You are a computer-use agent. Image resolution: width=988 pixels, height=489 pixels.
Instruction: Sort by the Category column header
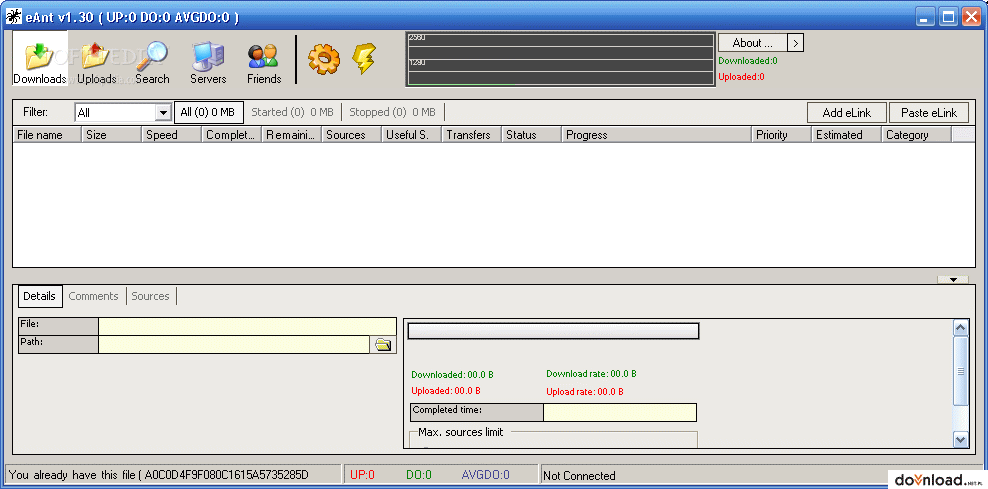[x=916, y=135]
